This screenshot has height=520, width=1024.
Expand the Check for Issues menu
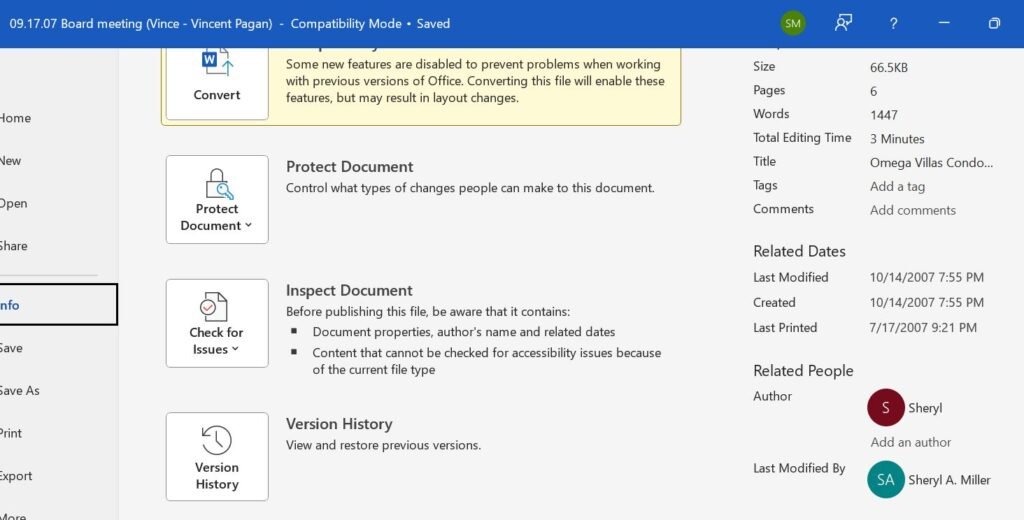point(217,323)
